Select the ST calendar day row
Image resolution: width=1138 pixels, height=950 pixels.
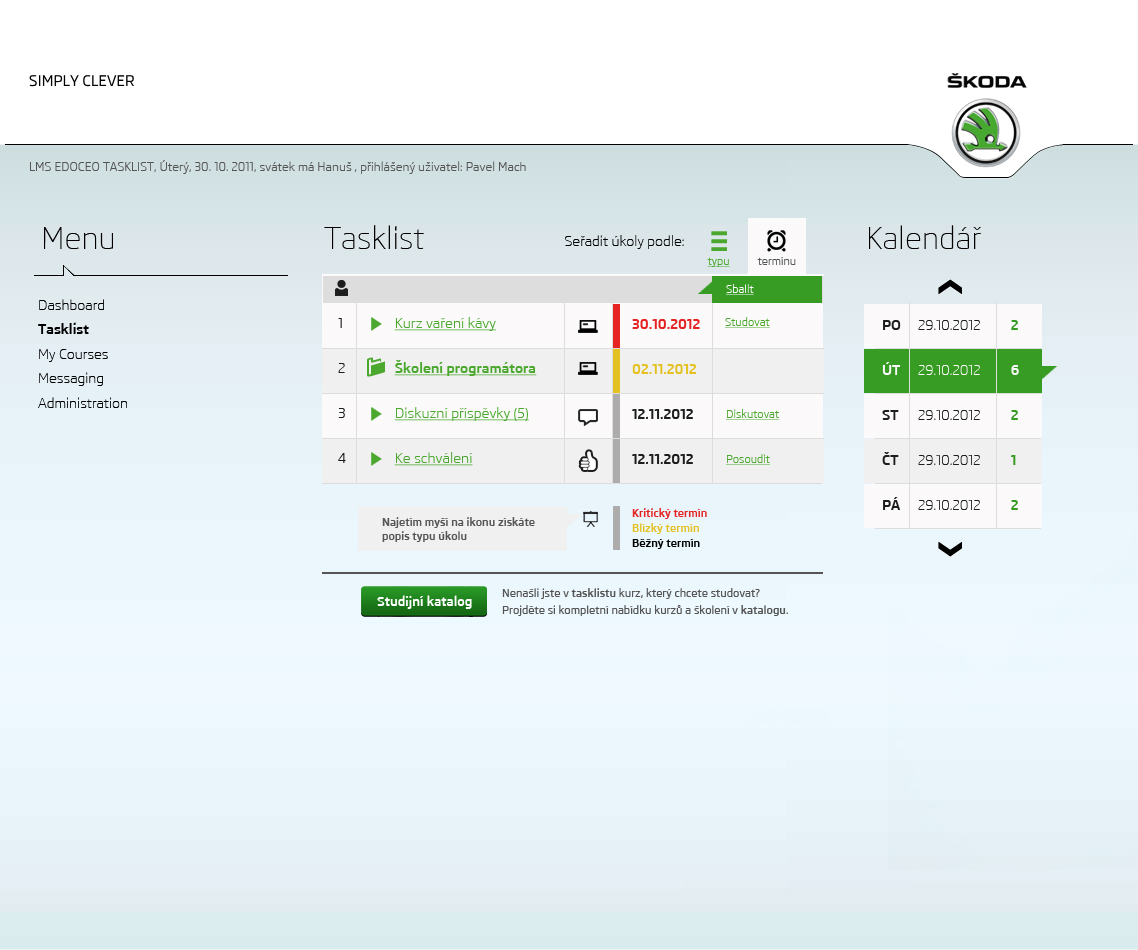tap(952, 415)
